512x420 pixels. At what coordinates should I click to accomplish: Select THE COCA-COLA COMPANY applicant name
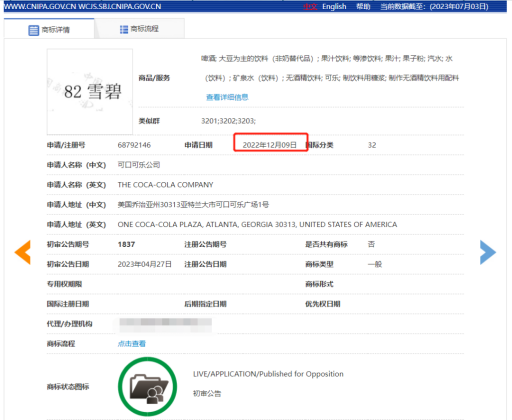(x=165, y=185)
